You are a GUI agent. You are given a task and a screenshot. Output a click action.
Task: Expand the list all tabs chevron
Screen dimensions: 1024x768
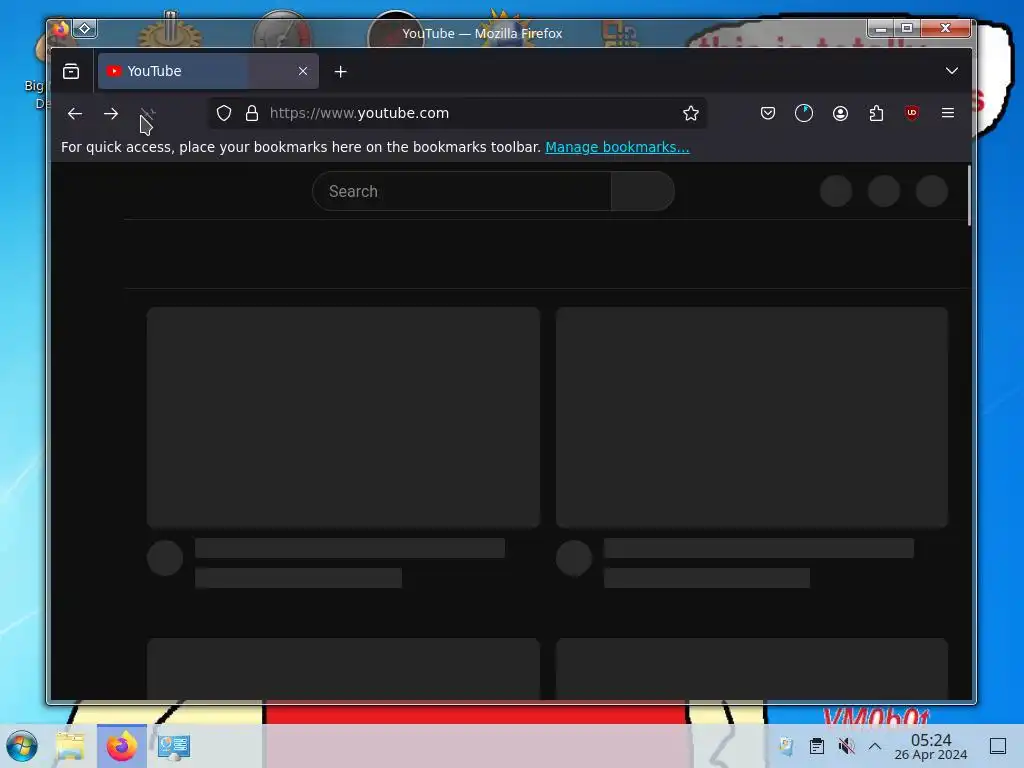pyautogui.click(x=952, y=71)
